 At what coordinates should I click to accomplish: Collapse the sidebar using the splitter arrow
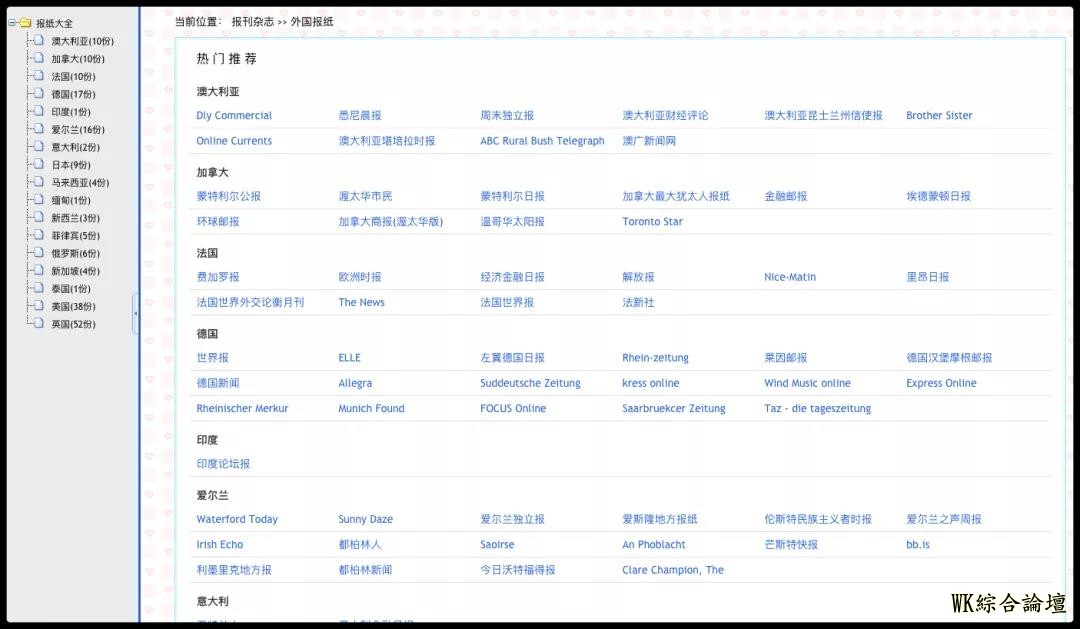click(x=135, y=315)
